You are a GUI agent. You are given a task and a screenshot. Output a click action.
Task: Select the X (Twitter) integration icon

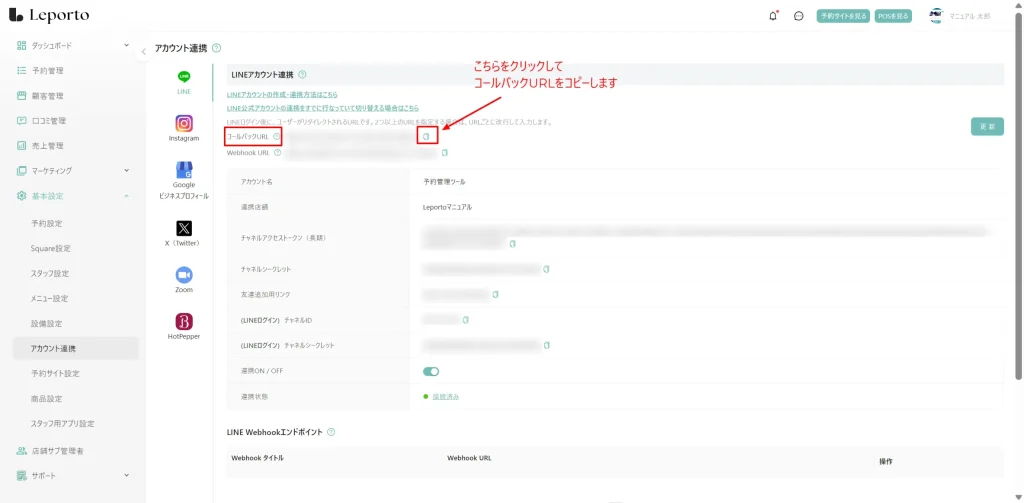[x=184, y=228]
